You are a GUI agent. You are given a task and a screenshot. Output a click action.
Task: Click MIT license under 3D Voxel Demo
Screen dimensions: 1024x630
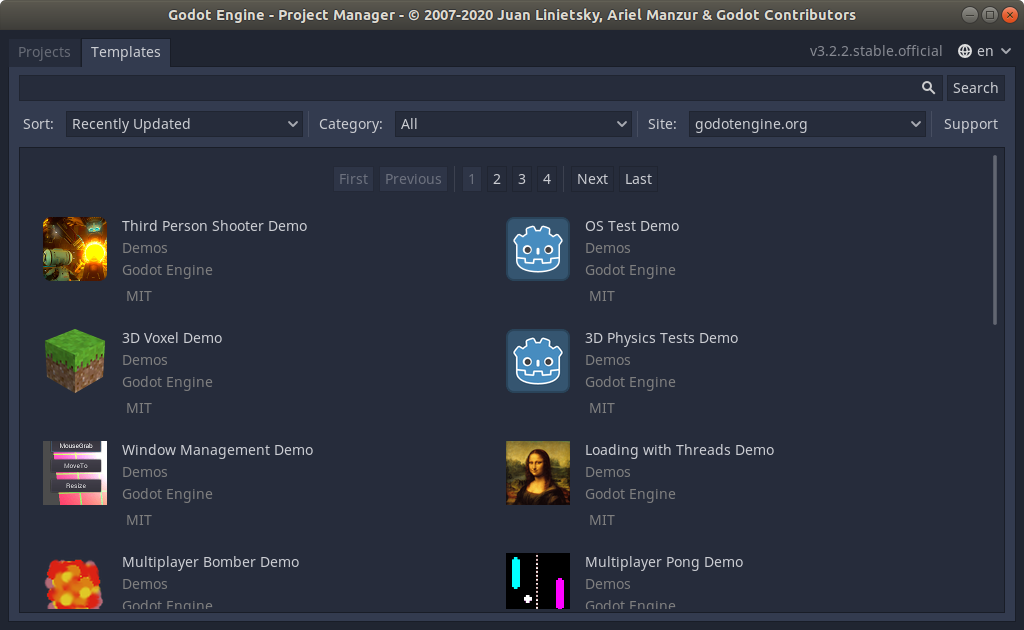[138, 408]
